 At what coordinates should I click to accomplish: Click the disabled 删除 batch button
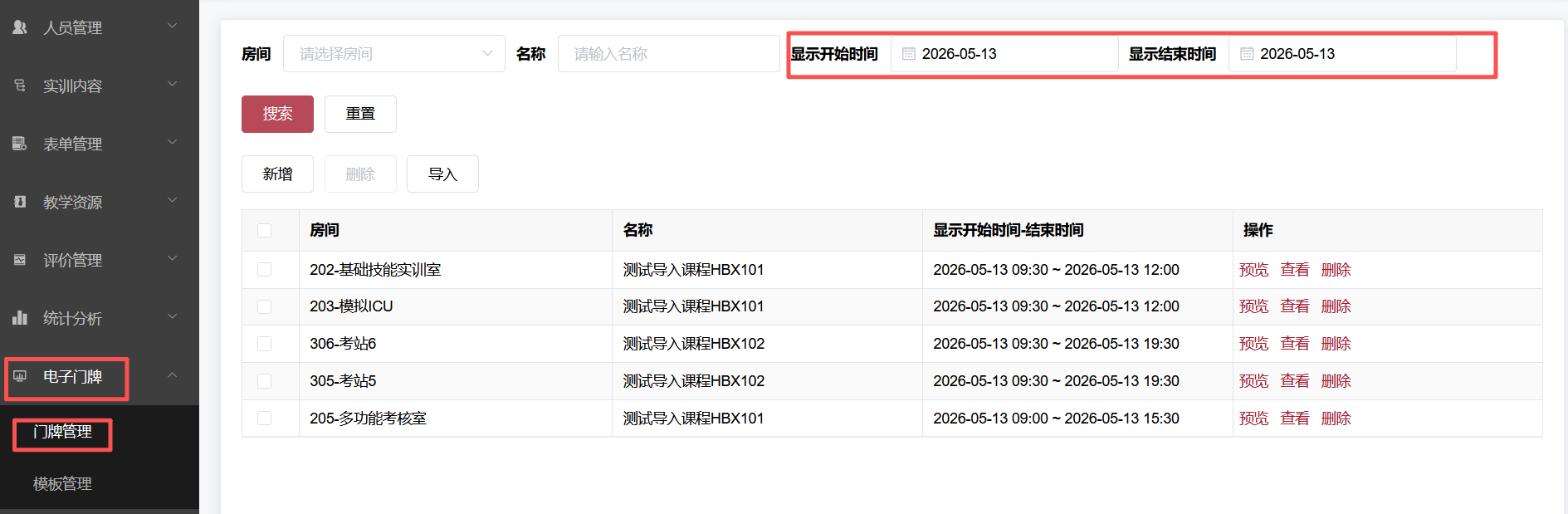tap(360, 174)
